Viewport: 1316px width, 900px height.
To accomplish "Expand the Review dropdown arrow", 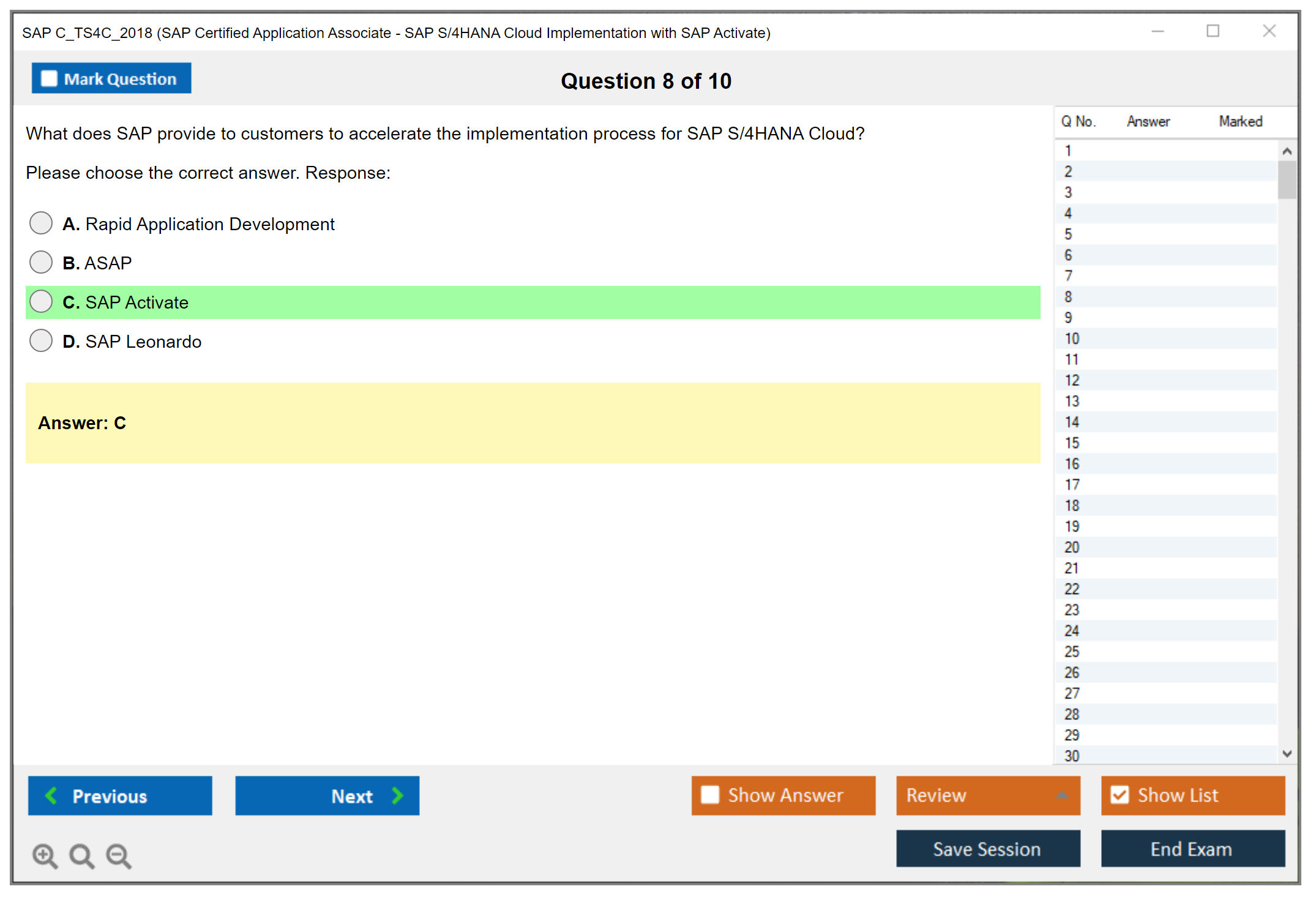I will 1062,795.
